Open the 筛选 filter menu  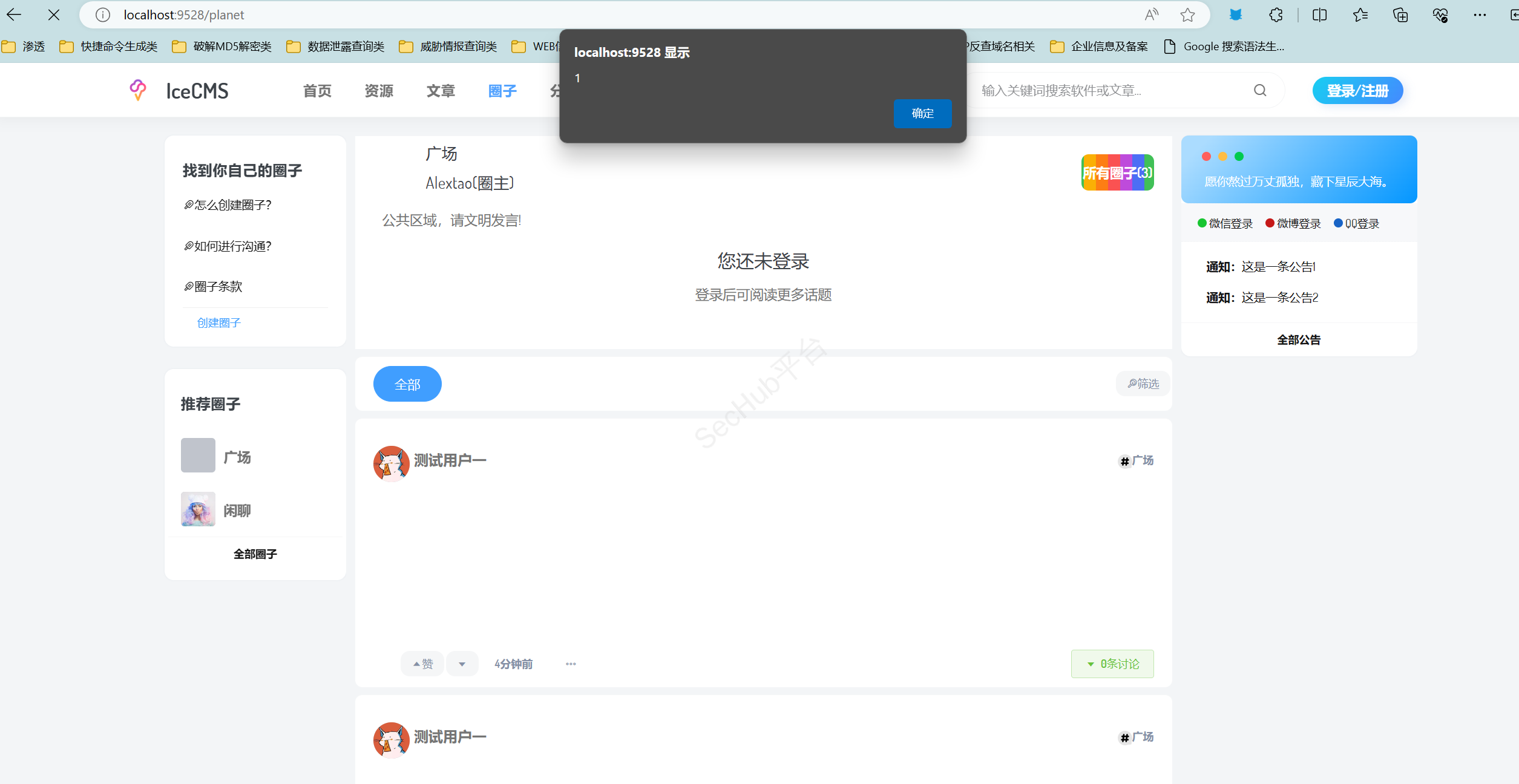tap(1143, 384)
